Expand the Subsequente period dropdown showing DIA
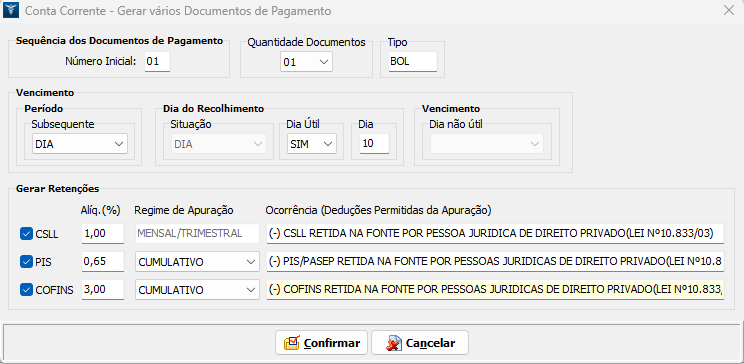This screenshot has width=744, height=364. click(80, 144)
